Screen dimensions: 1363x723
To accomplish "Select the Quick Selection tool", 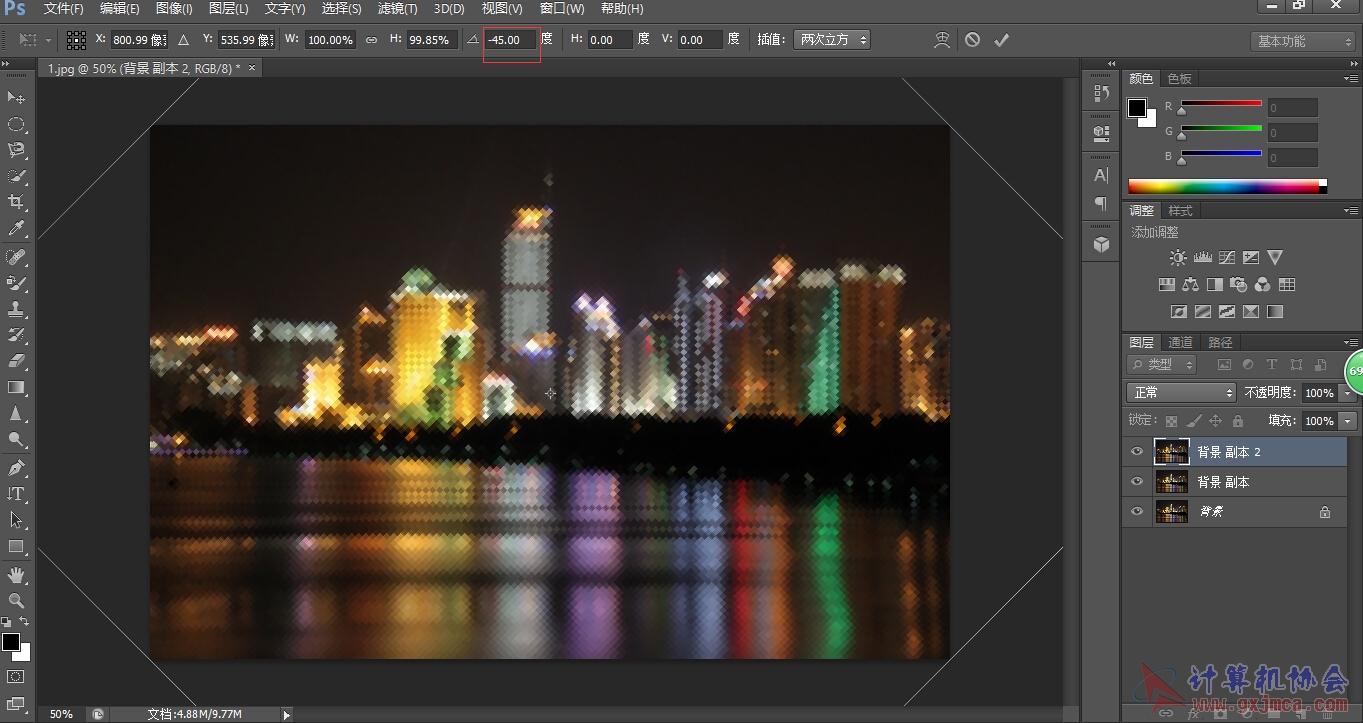I will [16, 176].
